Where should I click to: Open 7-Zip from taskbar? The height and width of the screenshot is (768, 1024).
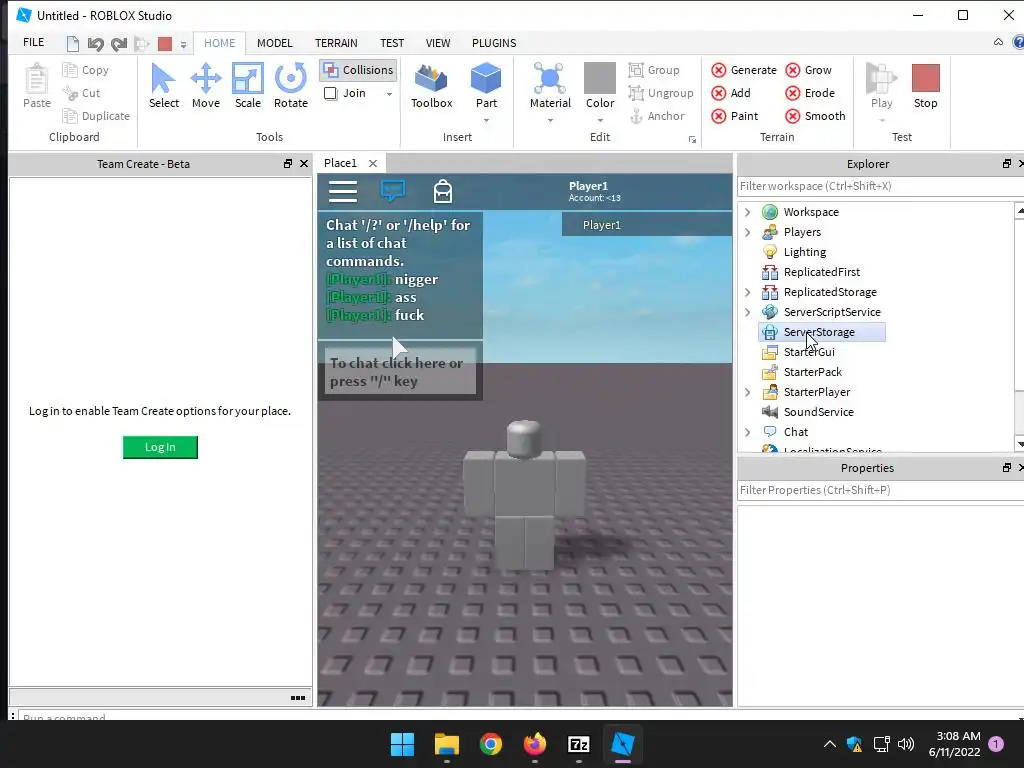(579, 744)
